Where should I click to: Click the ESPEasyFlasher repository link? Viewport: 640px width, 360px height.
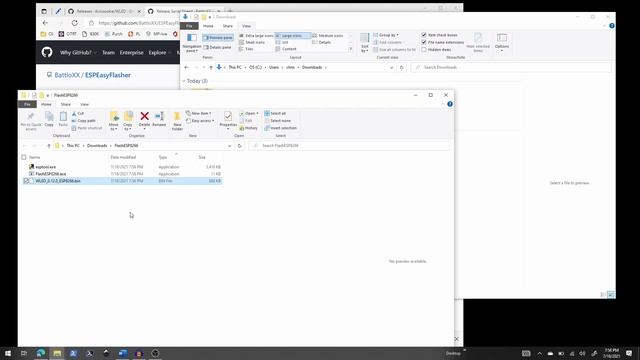[x=108, y=75]
